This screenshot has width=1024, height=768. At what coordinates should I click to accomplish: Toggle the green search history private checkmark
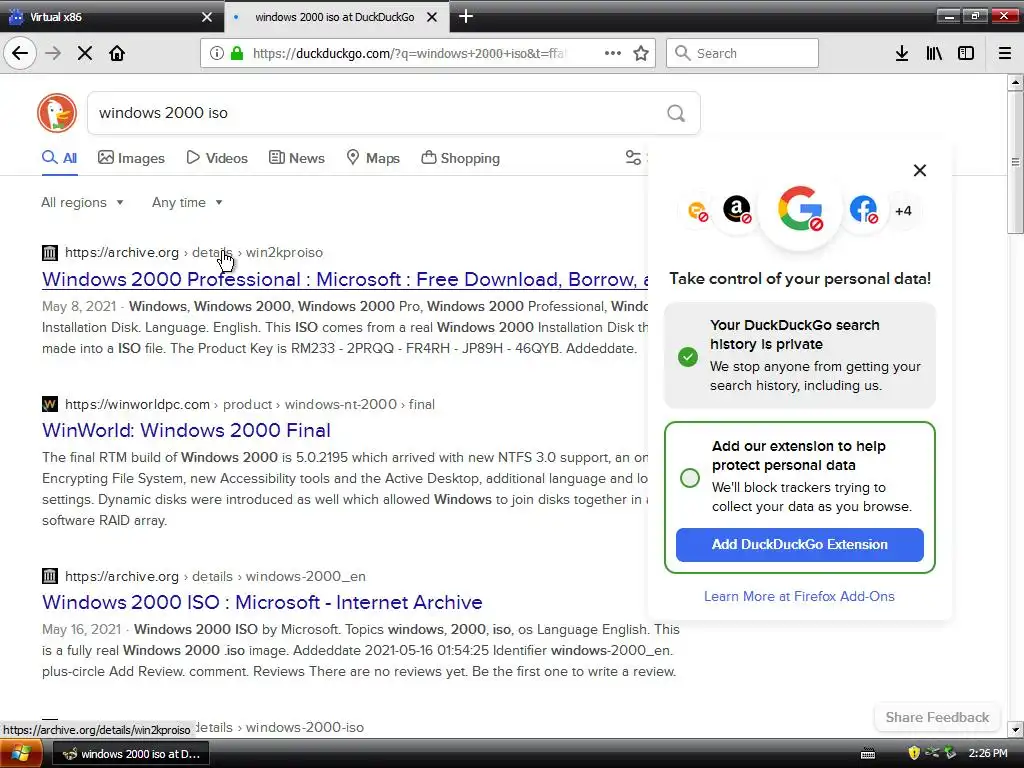point(688,357)
